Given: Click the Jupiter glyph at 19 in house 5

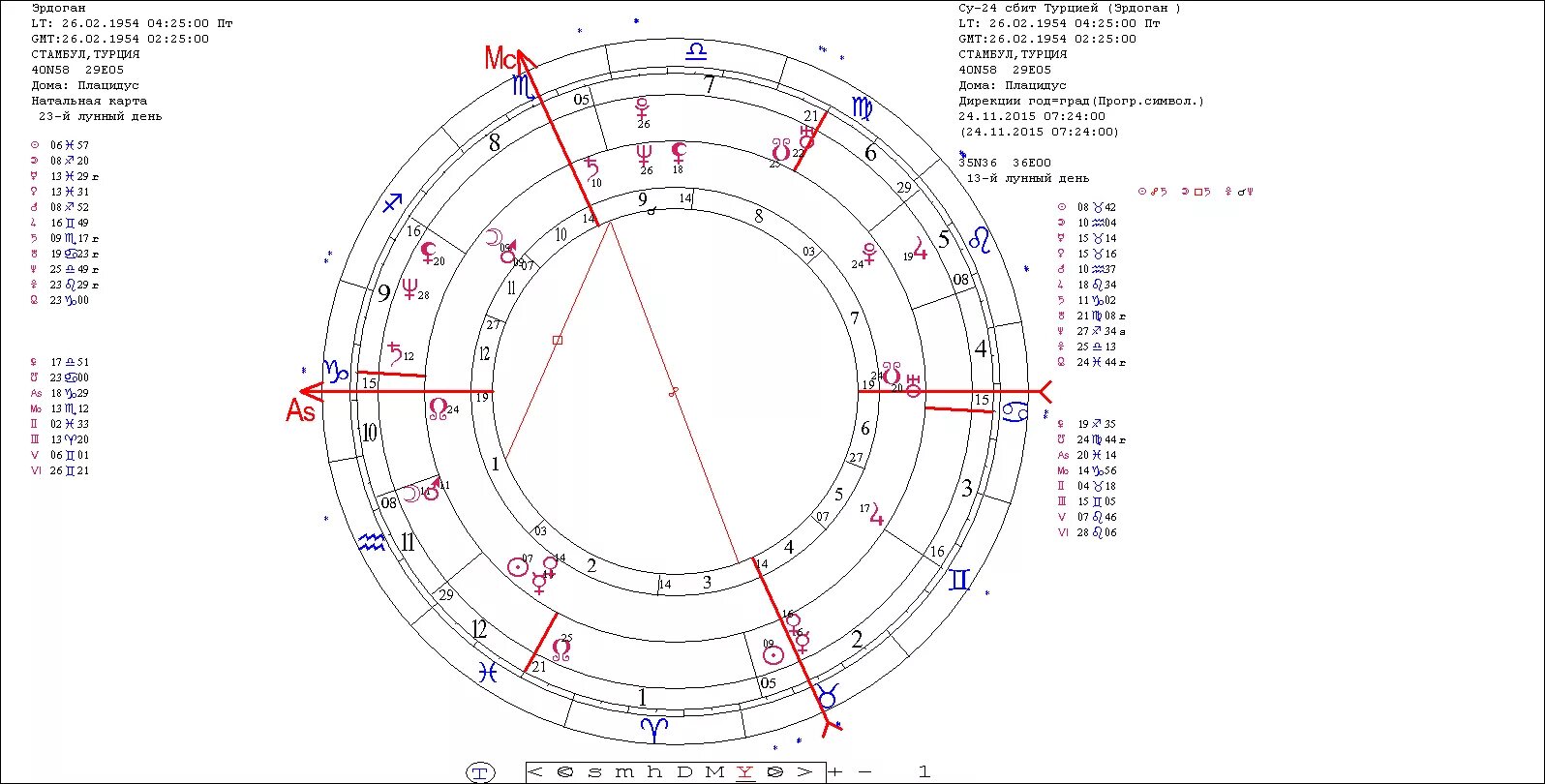Looking at the screenshot, I should point(920,249).
